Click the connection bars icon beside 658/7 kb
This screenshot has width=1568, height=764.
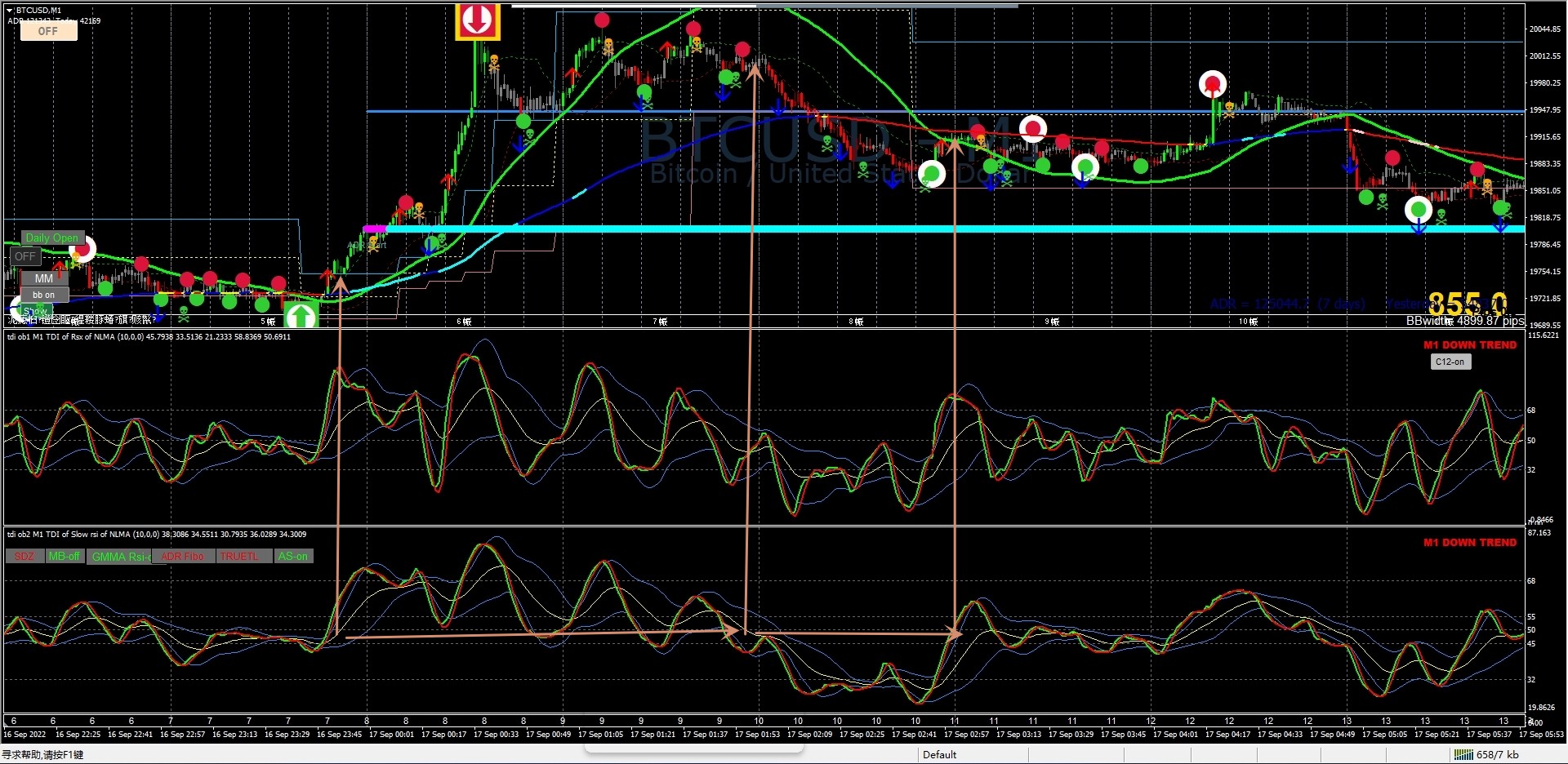click(x=1464, y=755)
